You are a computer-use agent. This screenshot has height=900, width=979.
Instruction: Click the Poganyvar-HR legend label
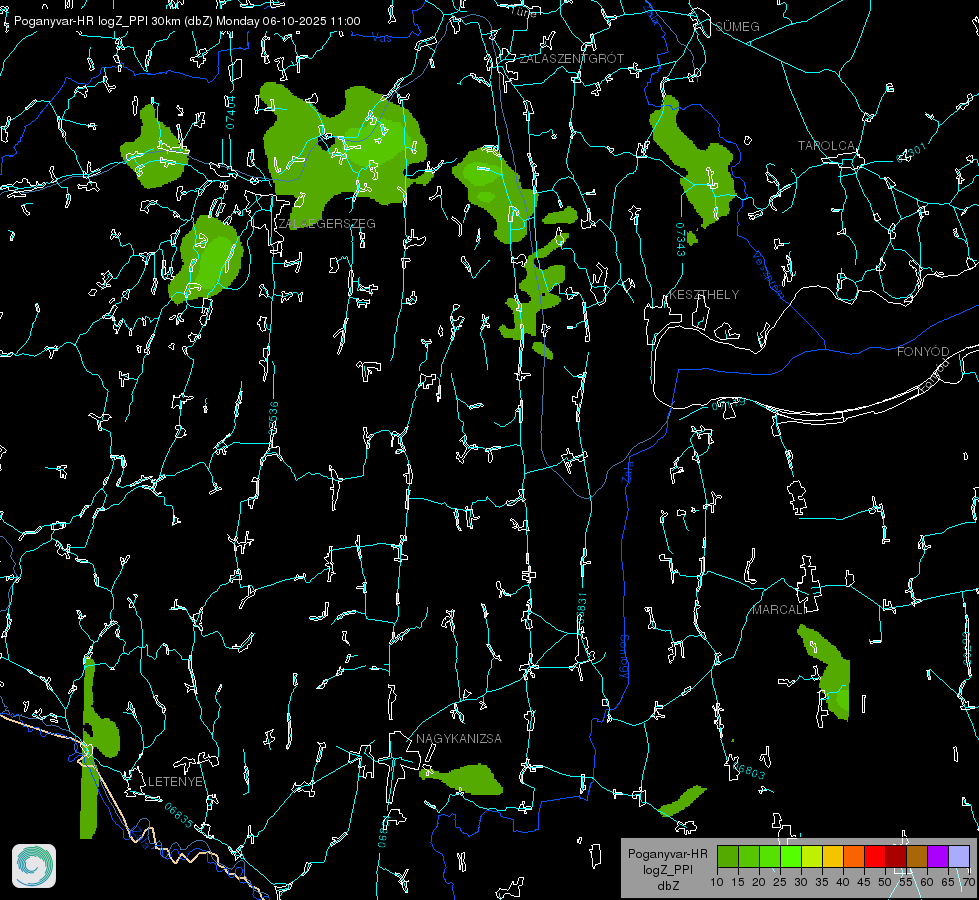click(667, 854)
